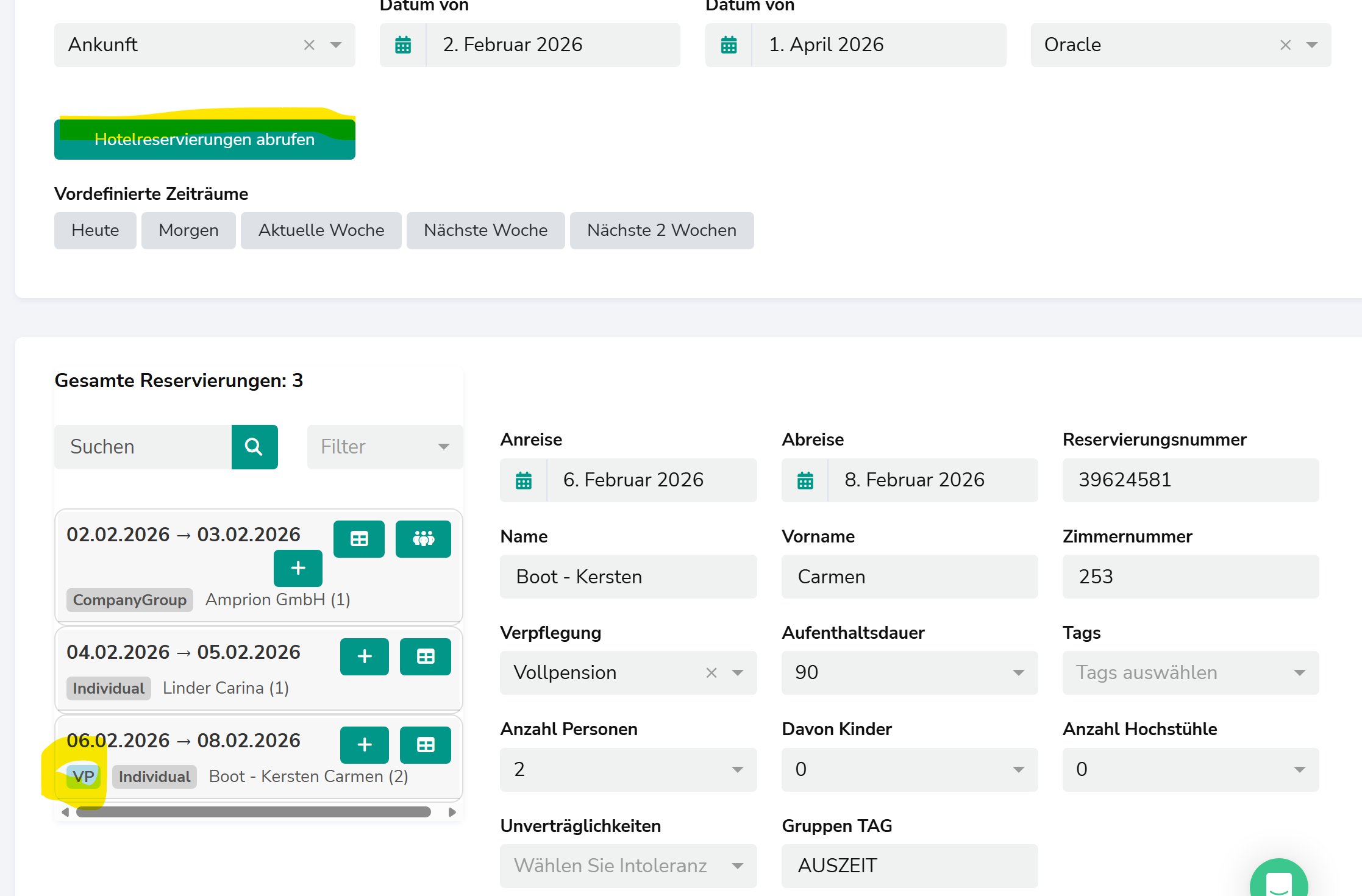
Task: Select the Aktuelle Woche time range
Action: pos(321,230)
